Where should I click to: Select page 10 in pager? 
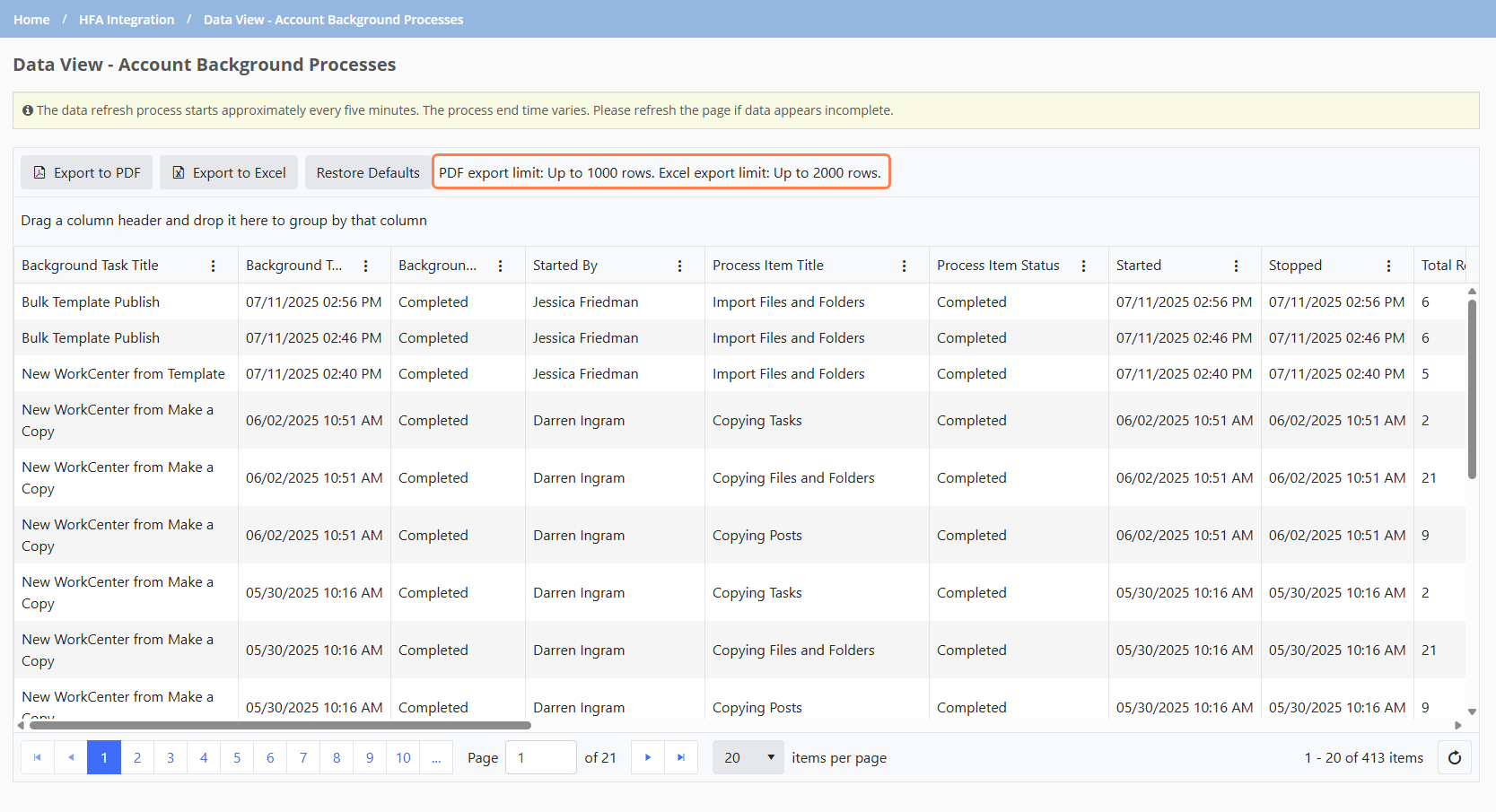(403, 757)
